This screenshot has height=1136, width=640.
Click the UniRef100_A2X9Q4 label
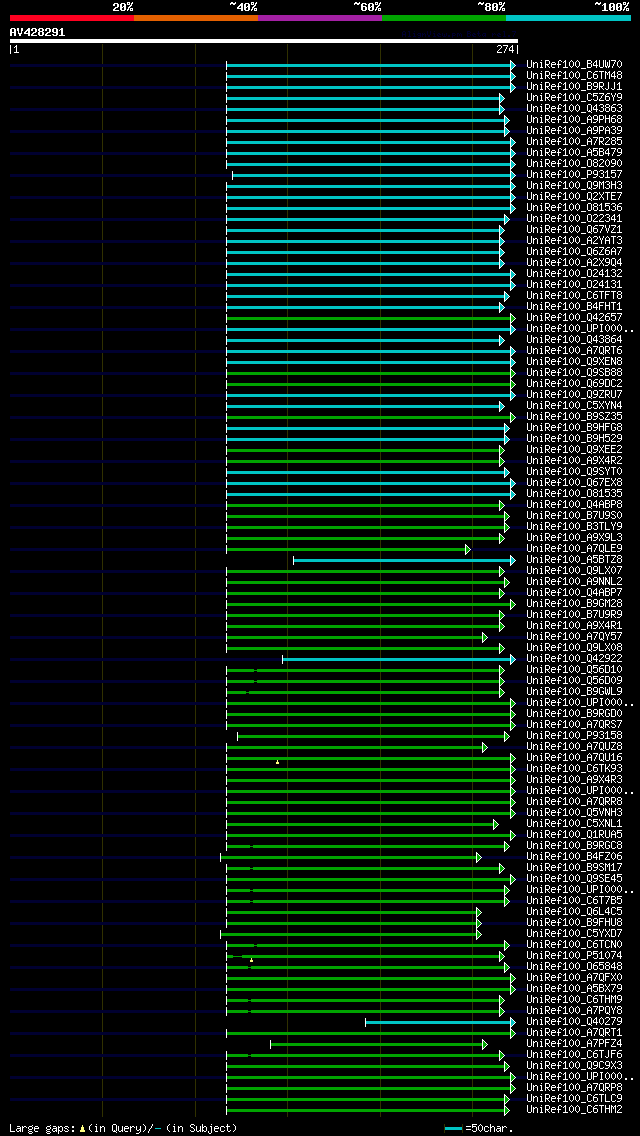(x=574, y=262)
